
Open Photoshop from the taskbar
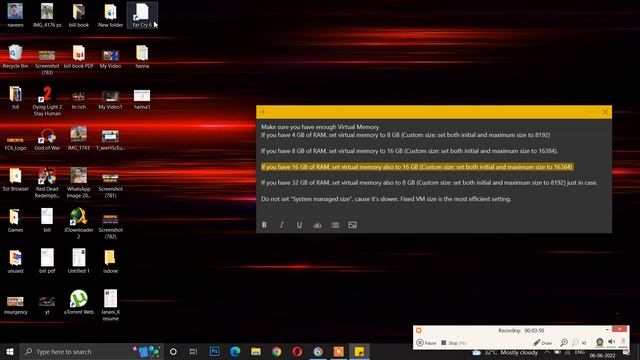214,351
